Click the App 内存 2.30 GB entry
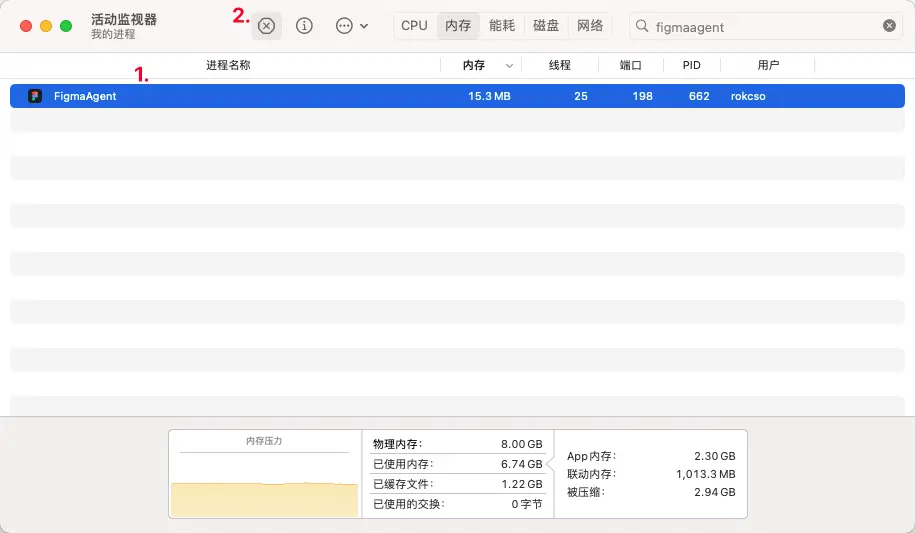This screenshot has height=533, width=915. [x=651, y=456]
